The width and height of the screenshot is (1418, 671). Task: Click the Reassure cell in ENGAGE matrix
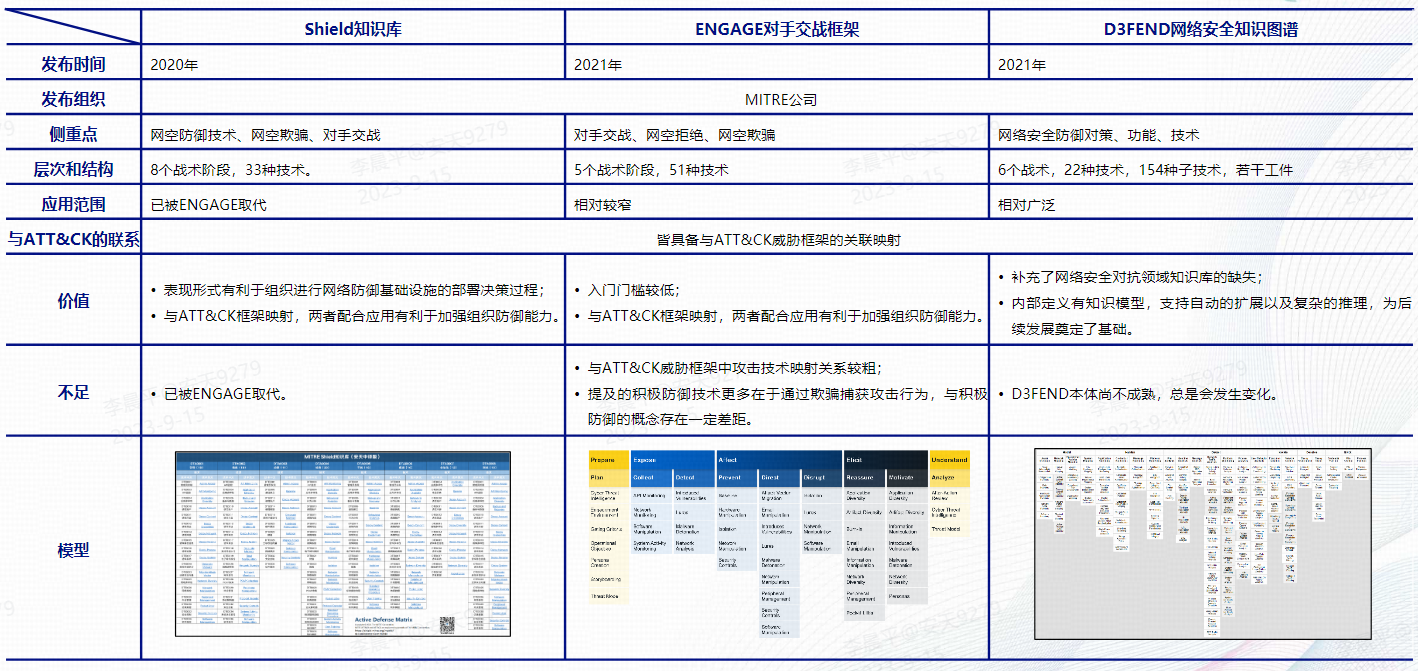click(x=864, y=478)
